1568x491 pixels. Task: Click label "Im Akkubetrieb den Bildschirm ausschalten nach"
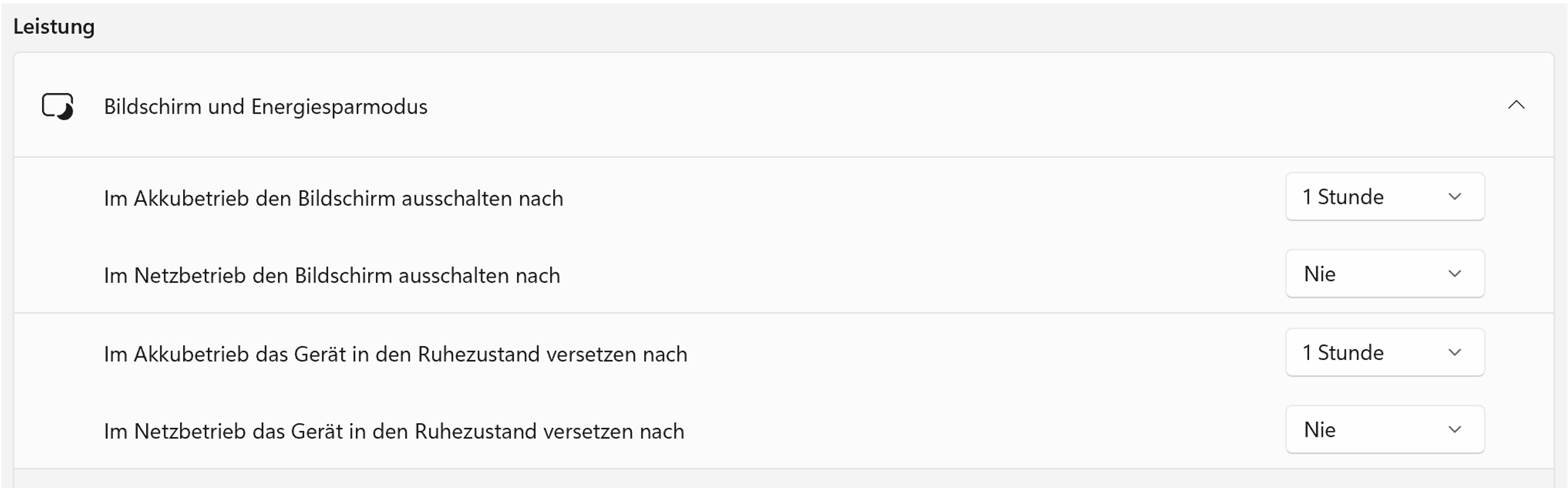[x=333, y=198]
